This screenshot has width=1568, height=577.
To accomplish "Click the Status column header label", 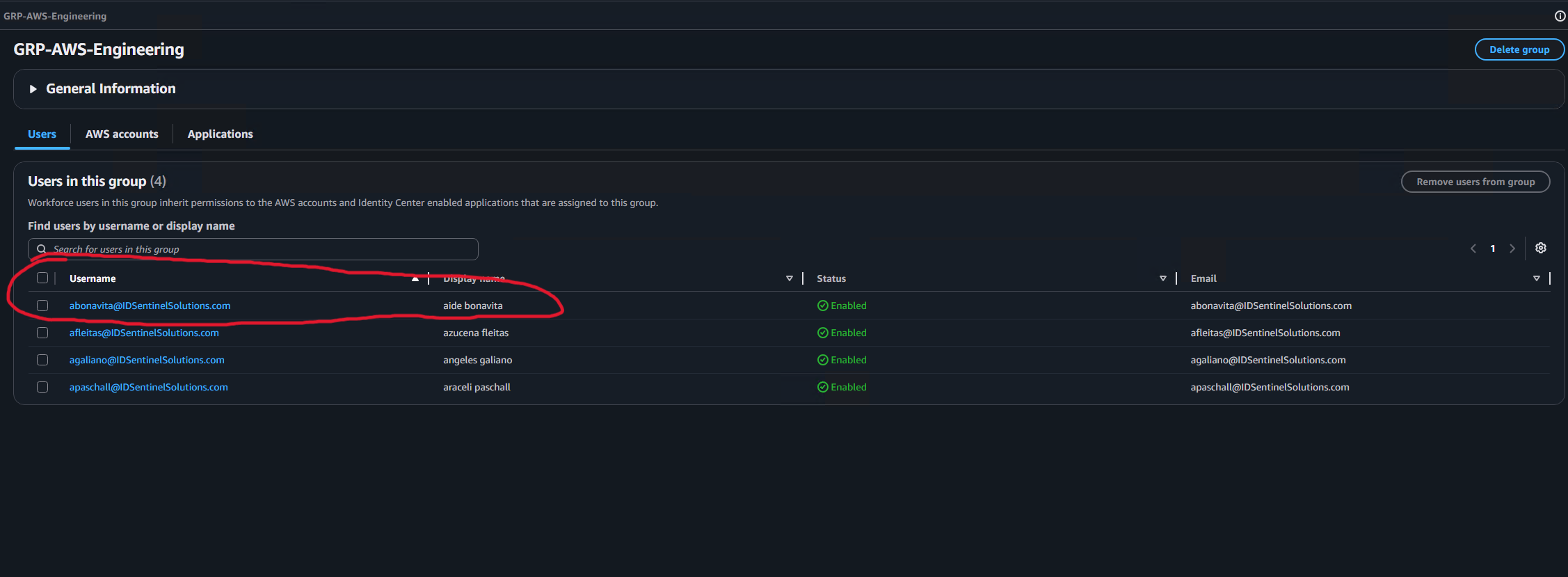I will click(x=831, y=278).
